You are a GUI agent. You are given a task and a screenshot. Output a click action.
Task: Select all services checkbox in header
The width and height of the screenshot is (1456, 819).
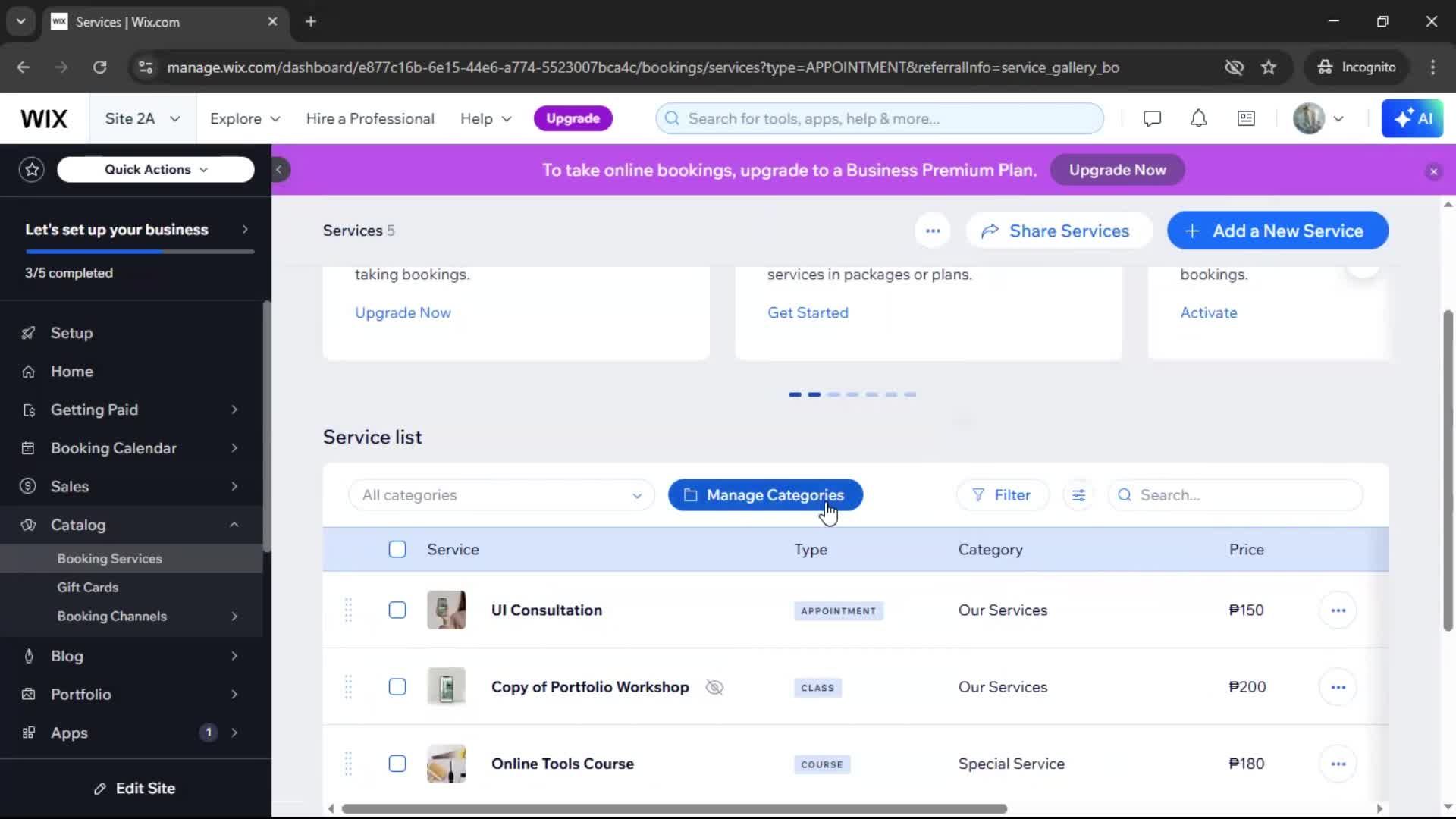pos(397,549)
